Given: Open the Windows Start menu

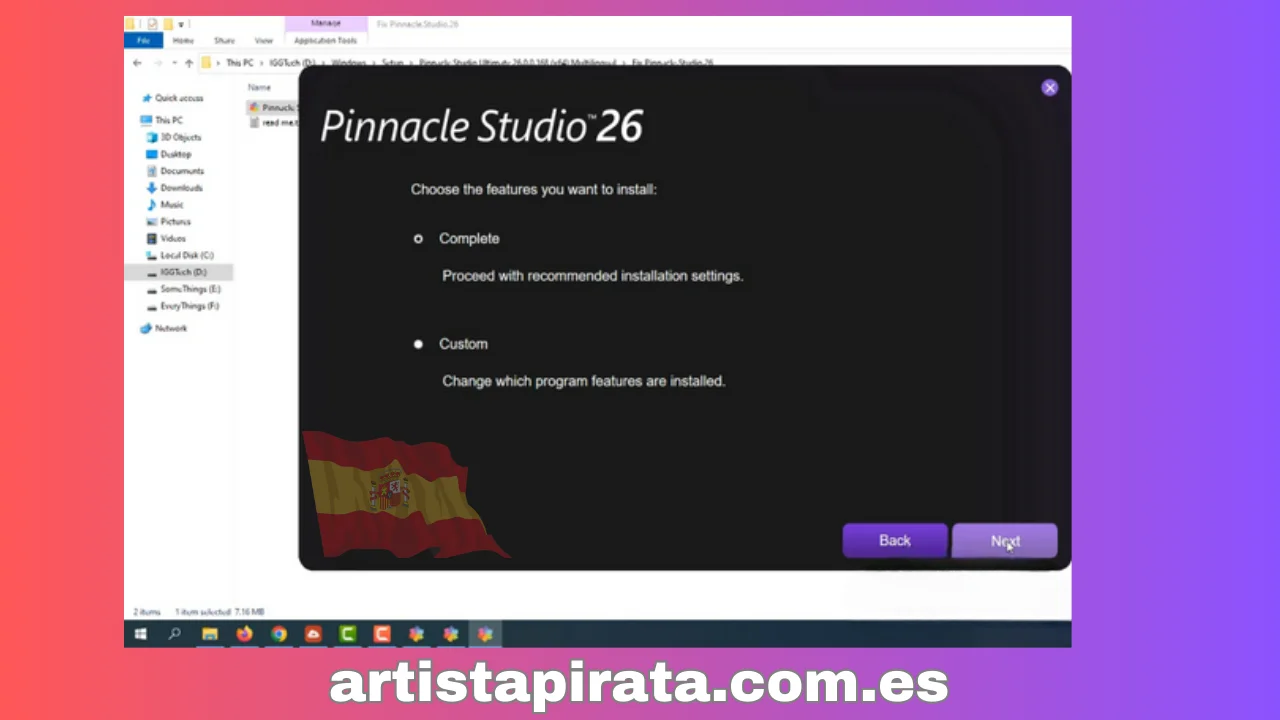Looking at the screenshot, I should point(141,634).
